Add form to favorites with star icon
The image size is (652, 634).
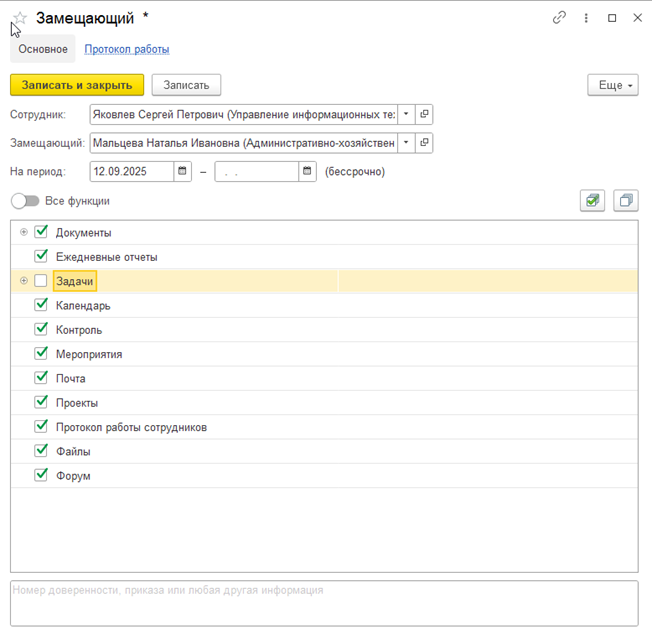pos(19,18)
